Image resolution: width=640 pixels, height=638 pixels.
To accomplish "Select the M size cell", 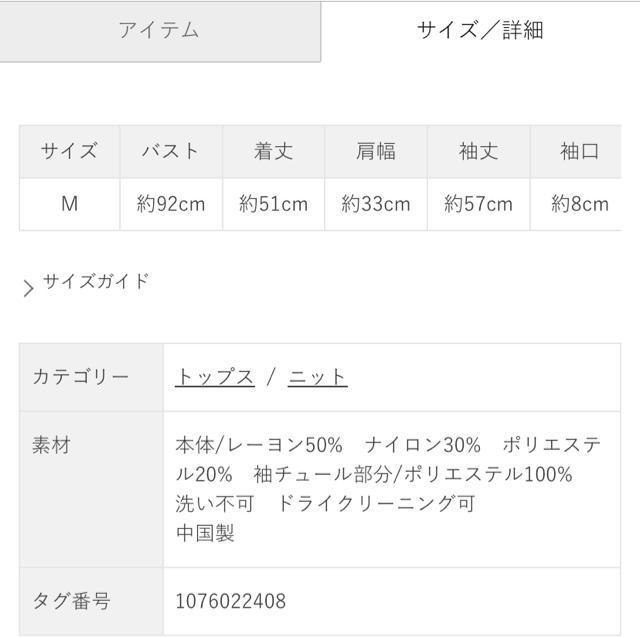I will coord(69,204).
